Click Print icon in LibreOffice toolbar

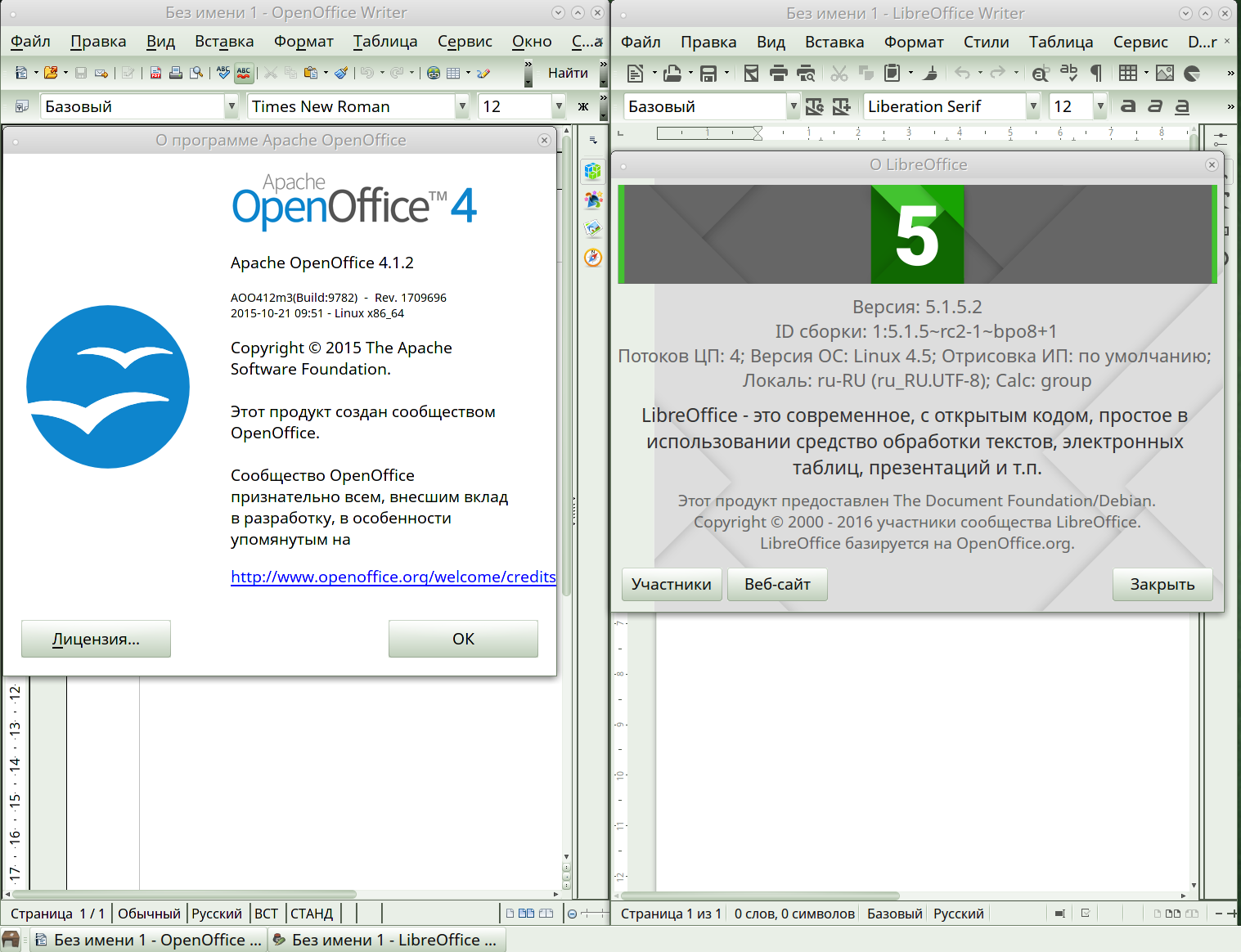point(779,74)
